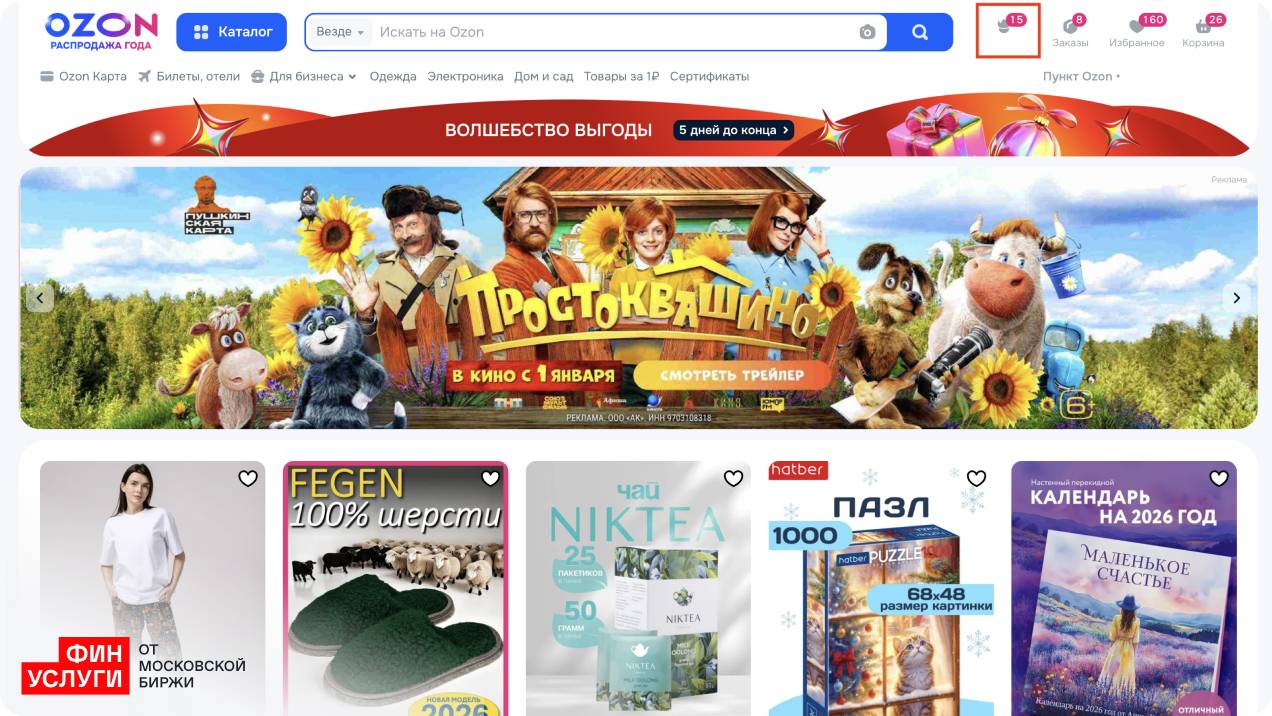
Task: Open the Каталог button
Action: point(232,32)
